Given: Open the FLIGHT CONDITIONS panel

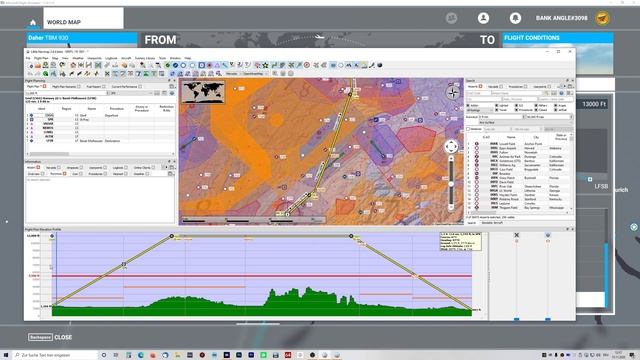Looking at the screenshot, I should tap(558, 38).
